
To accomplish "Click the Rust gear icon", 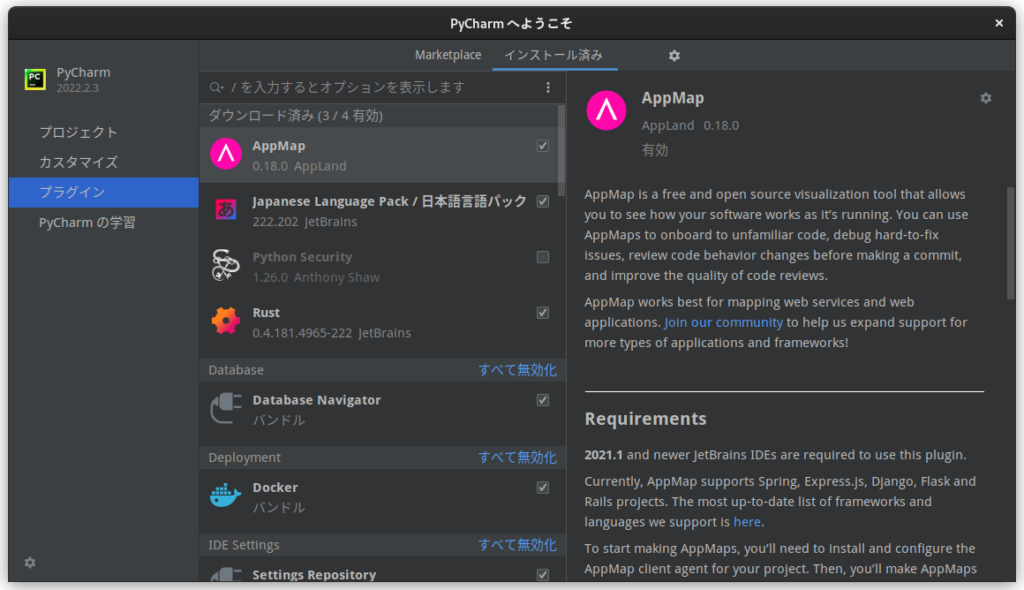I will point(226,321).
